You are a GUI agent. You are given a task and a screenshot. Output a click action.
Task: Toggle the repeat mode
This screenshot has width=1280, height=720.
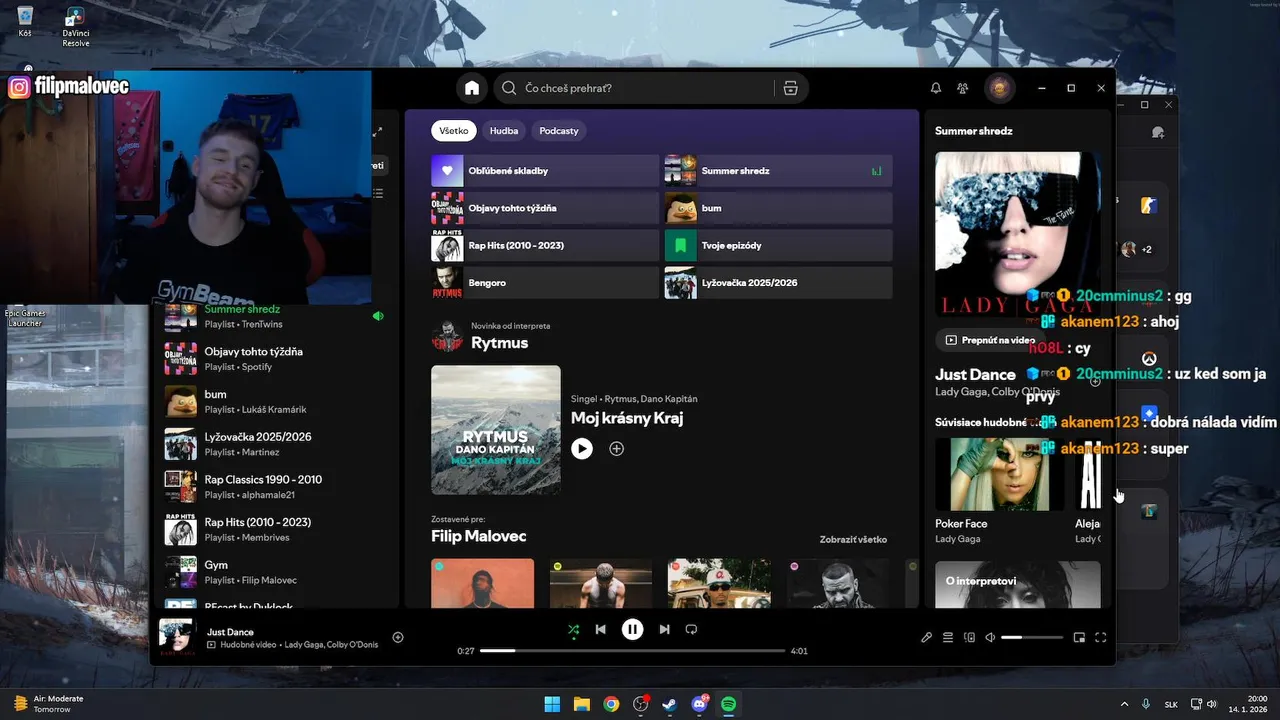tap(691, 630)
